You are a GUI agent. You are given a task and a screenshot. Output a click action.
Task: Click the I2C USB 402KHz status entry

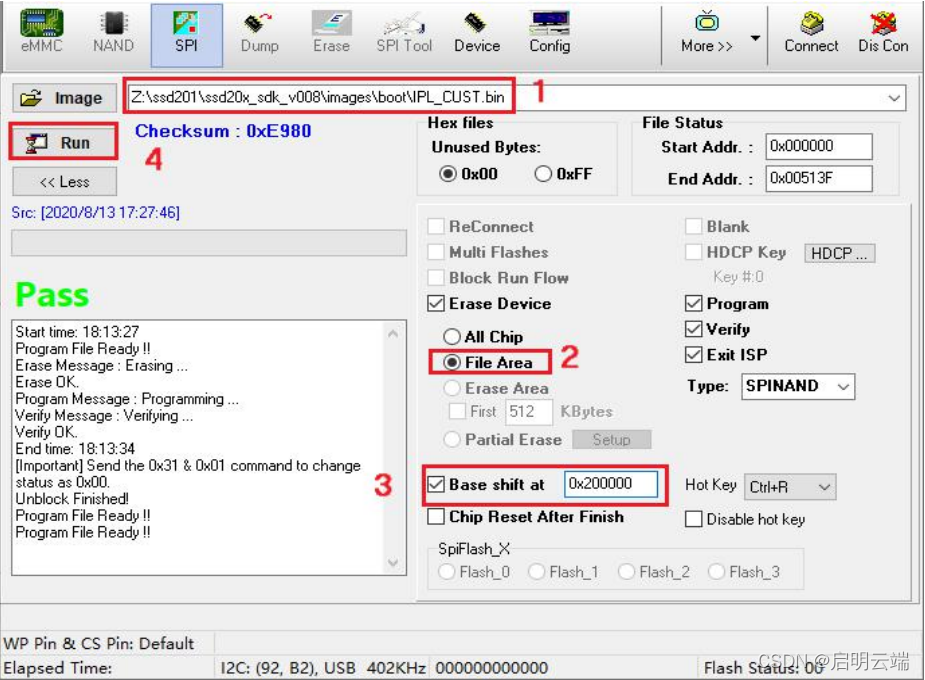point(323,668)
